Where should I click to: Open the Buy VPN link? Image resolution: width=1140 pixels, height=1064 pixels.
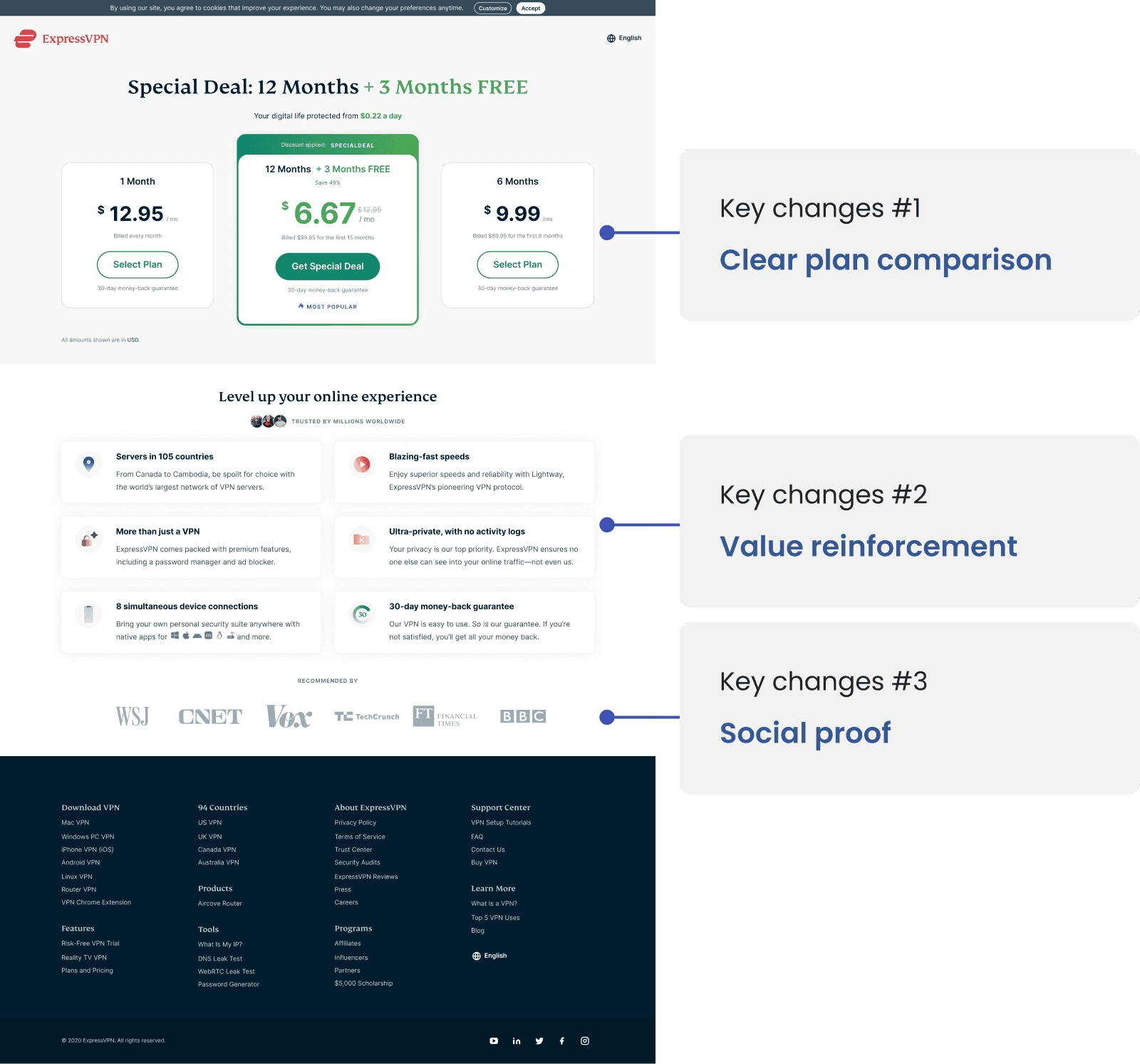coord(484,862)
